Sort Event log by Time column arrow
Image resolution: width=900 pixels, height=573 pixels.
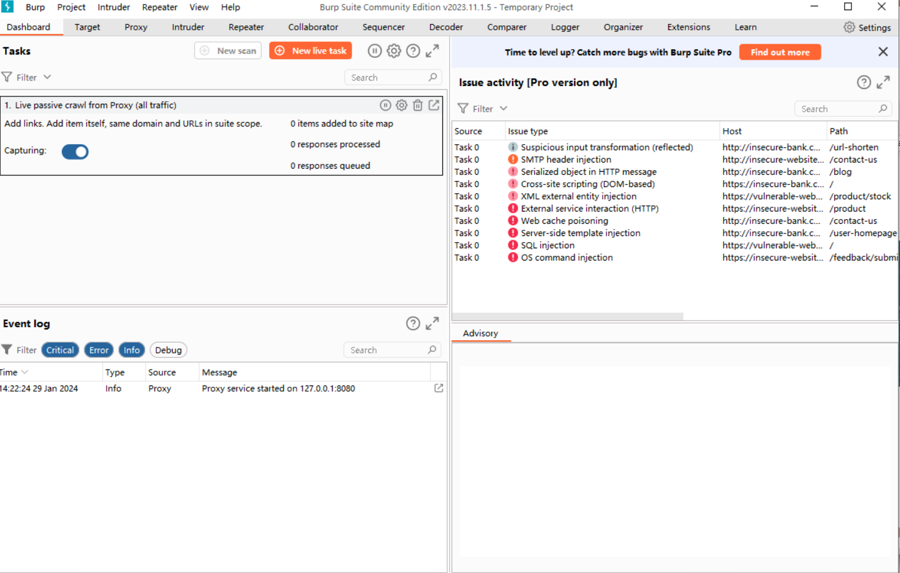[25, 372]
